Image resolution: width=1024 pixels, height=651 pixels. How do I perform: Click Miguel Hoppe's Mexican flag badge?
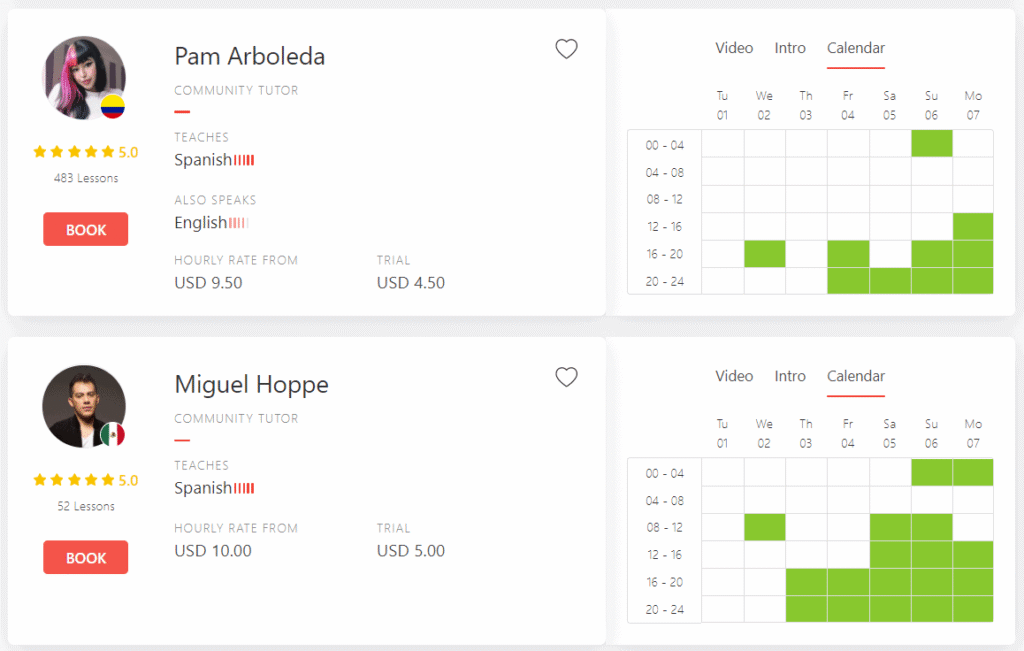[112, 434]
